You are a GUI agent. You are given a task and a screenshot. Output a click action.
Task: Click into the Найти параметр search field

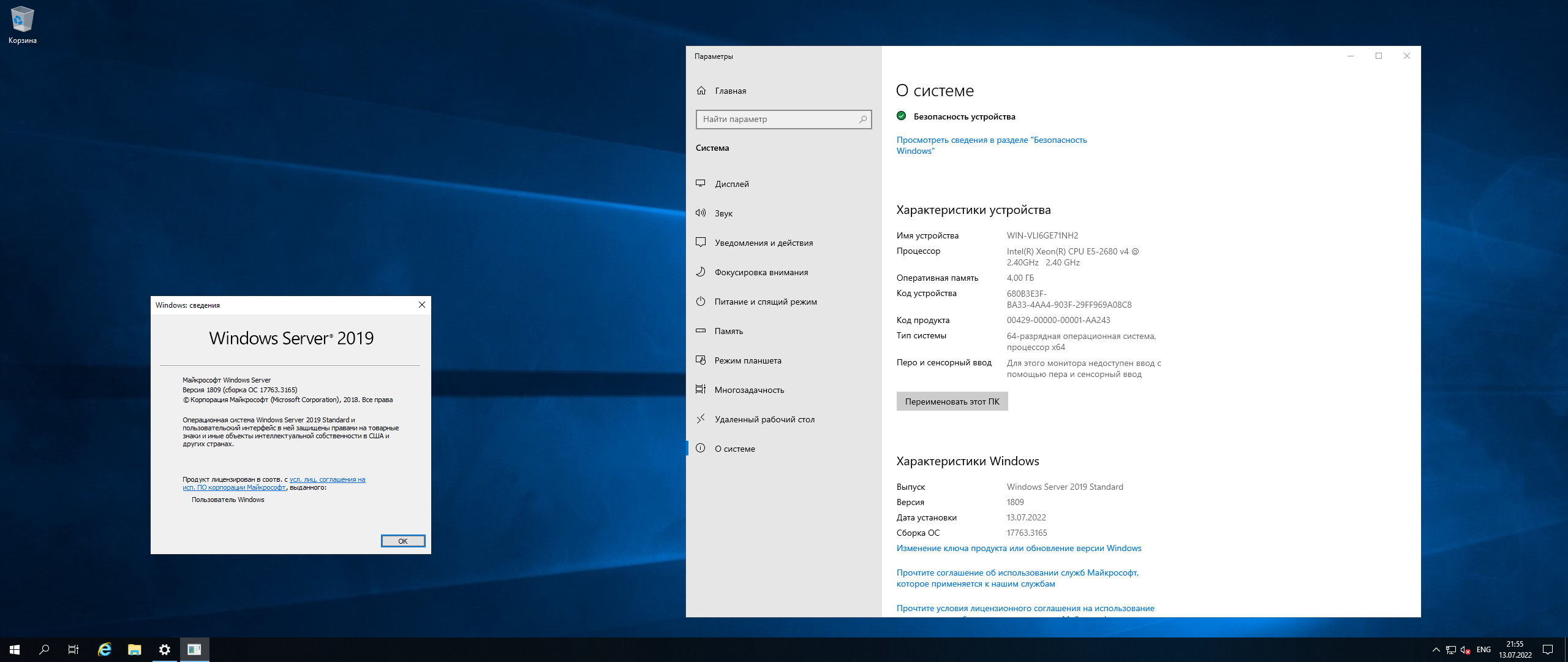coord(783,120)
